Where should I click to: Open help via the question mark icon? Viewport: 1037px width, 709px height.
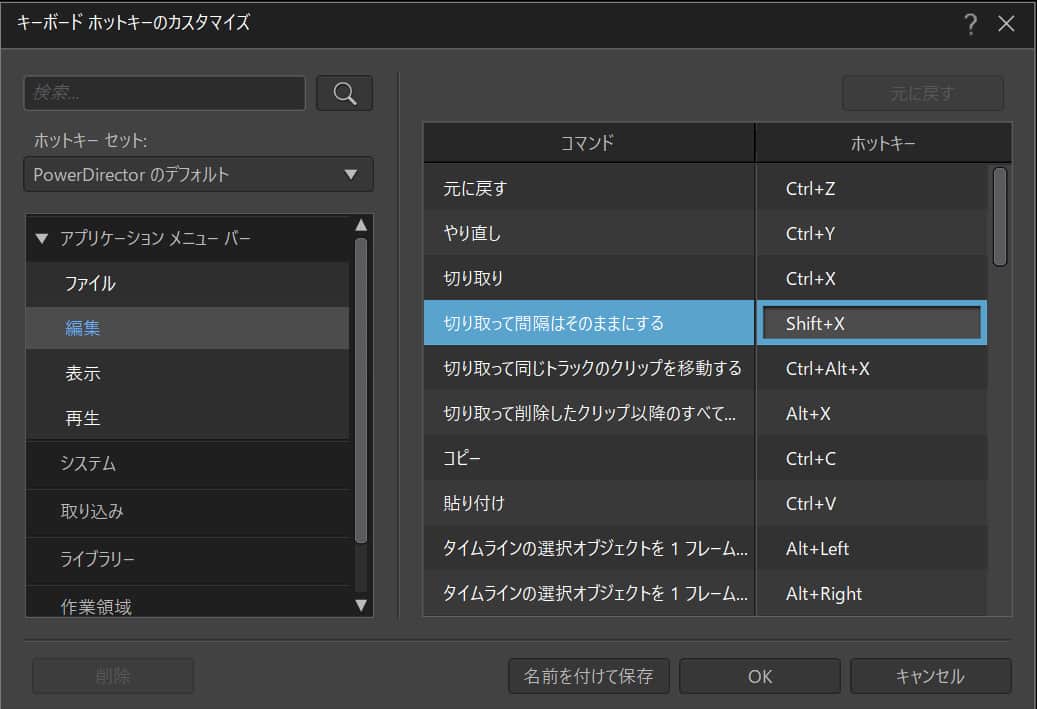coord(970,23)
